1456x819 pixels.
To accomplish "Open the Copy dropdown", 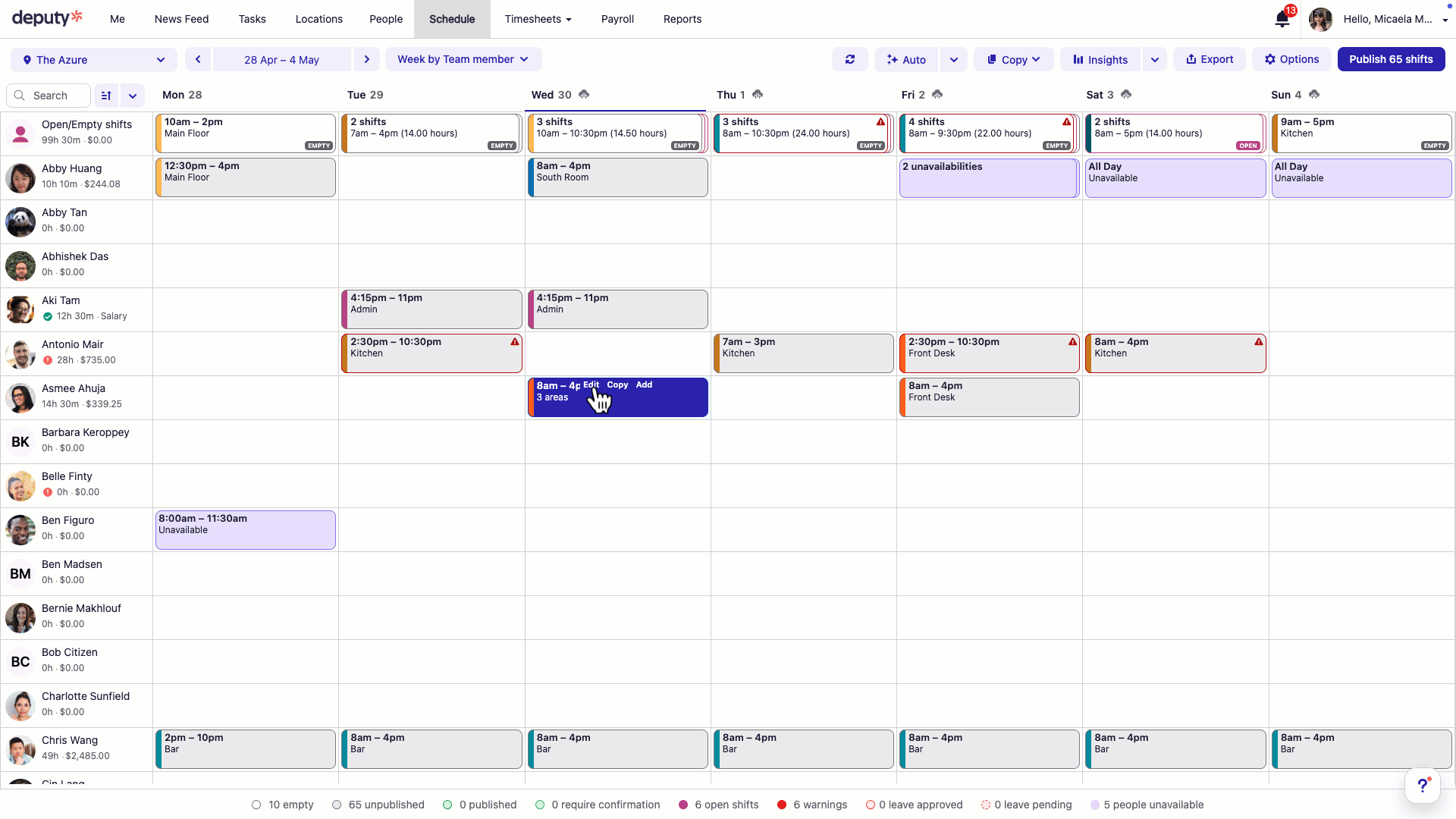I will 1014,59.
